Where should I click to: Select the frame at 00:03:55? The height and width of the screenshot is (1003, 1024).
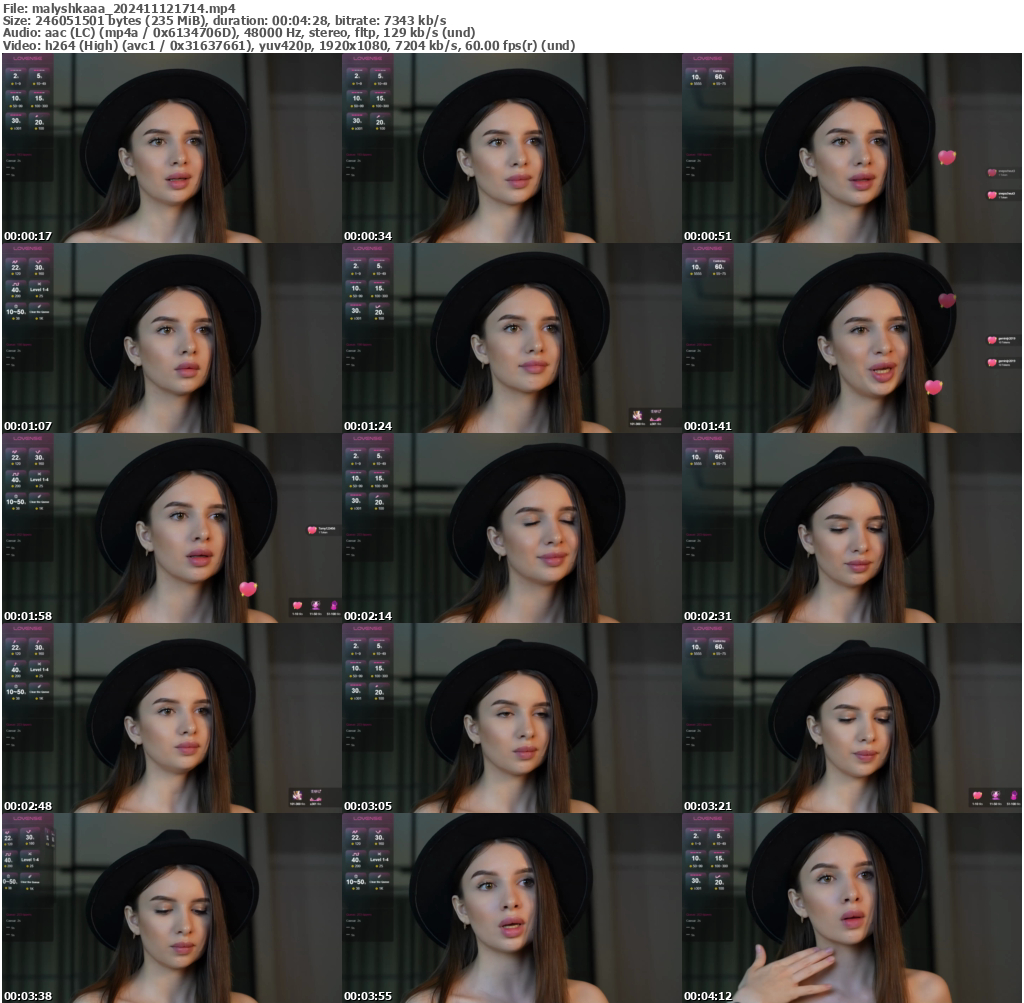pyautogui.click(x=511, y=908)
